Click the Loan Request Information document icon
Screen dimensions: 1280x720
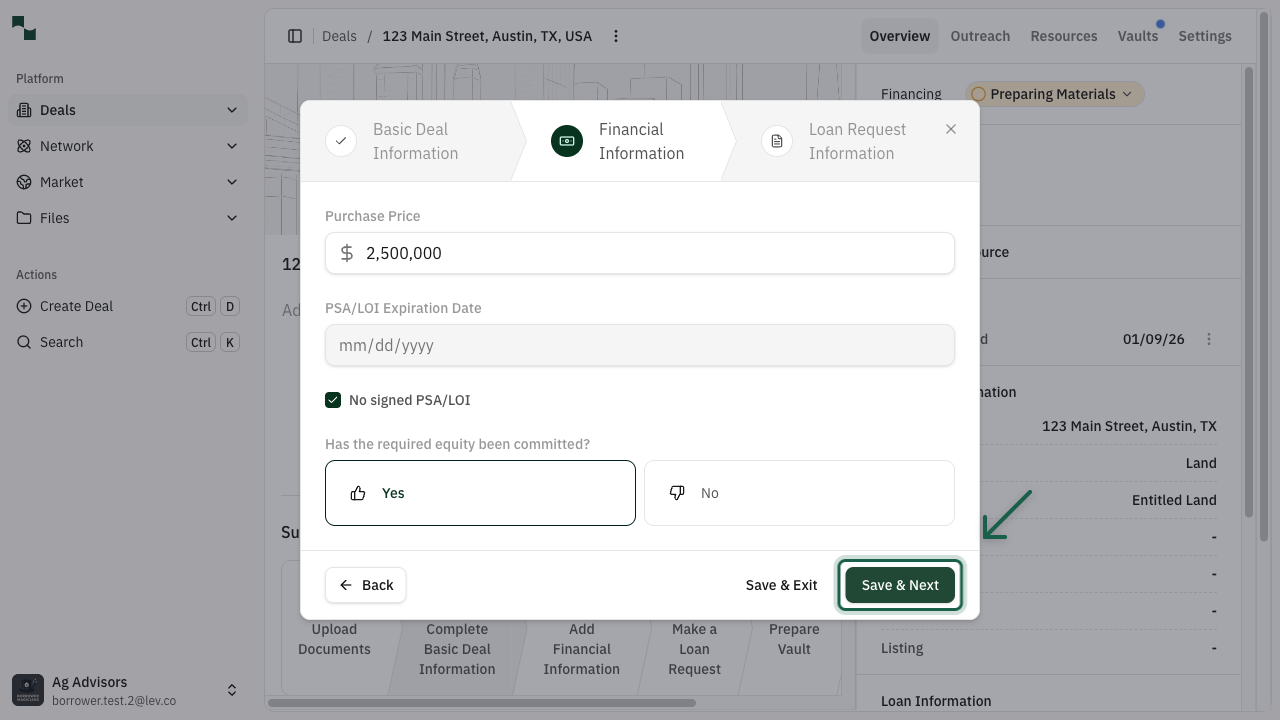[777, 141]
